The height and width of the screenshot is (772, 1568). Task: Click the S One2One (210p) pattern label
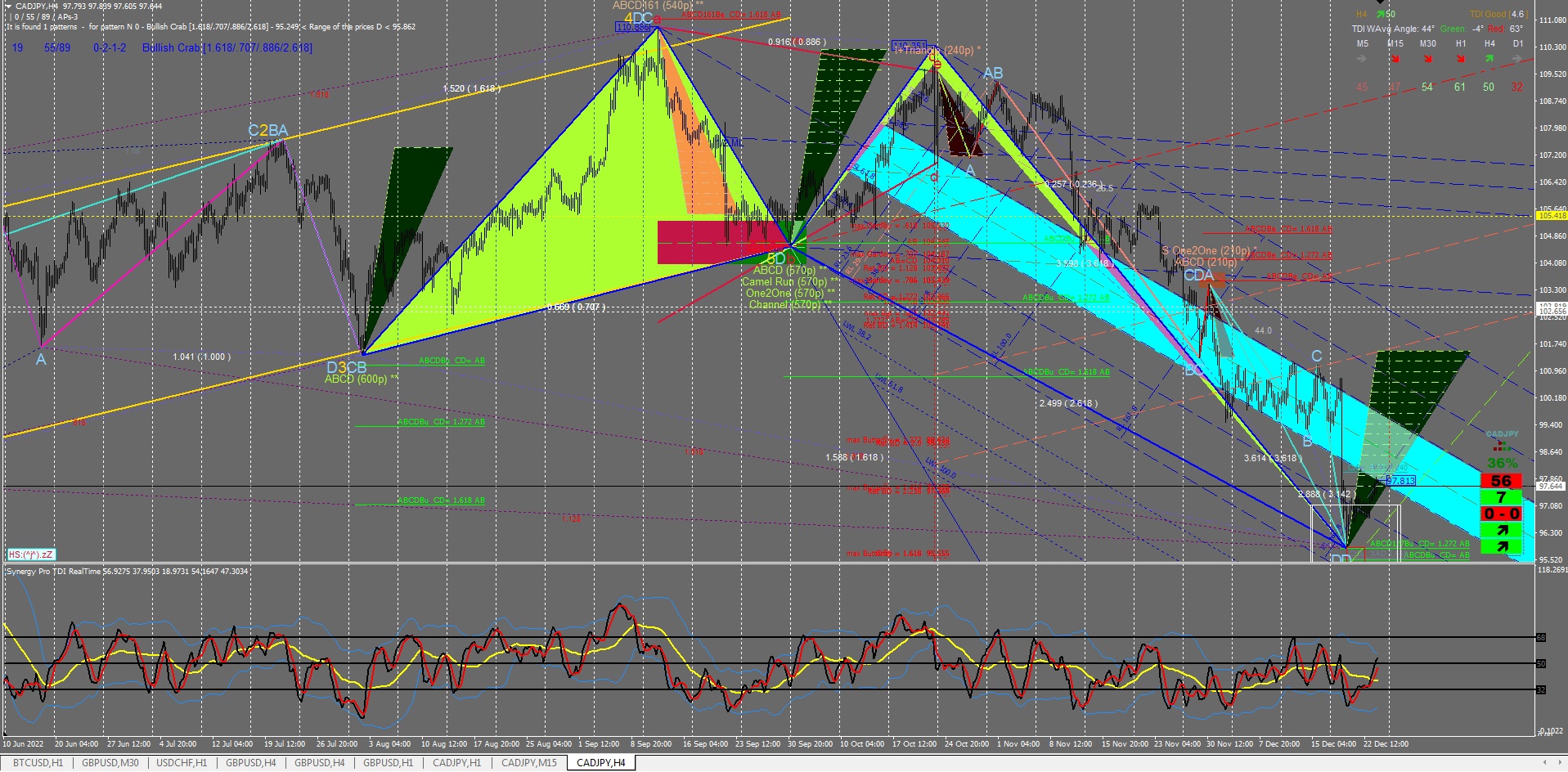tap(1209, 251)
